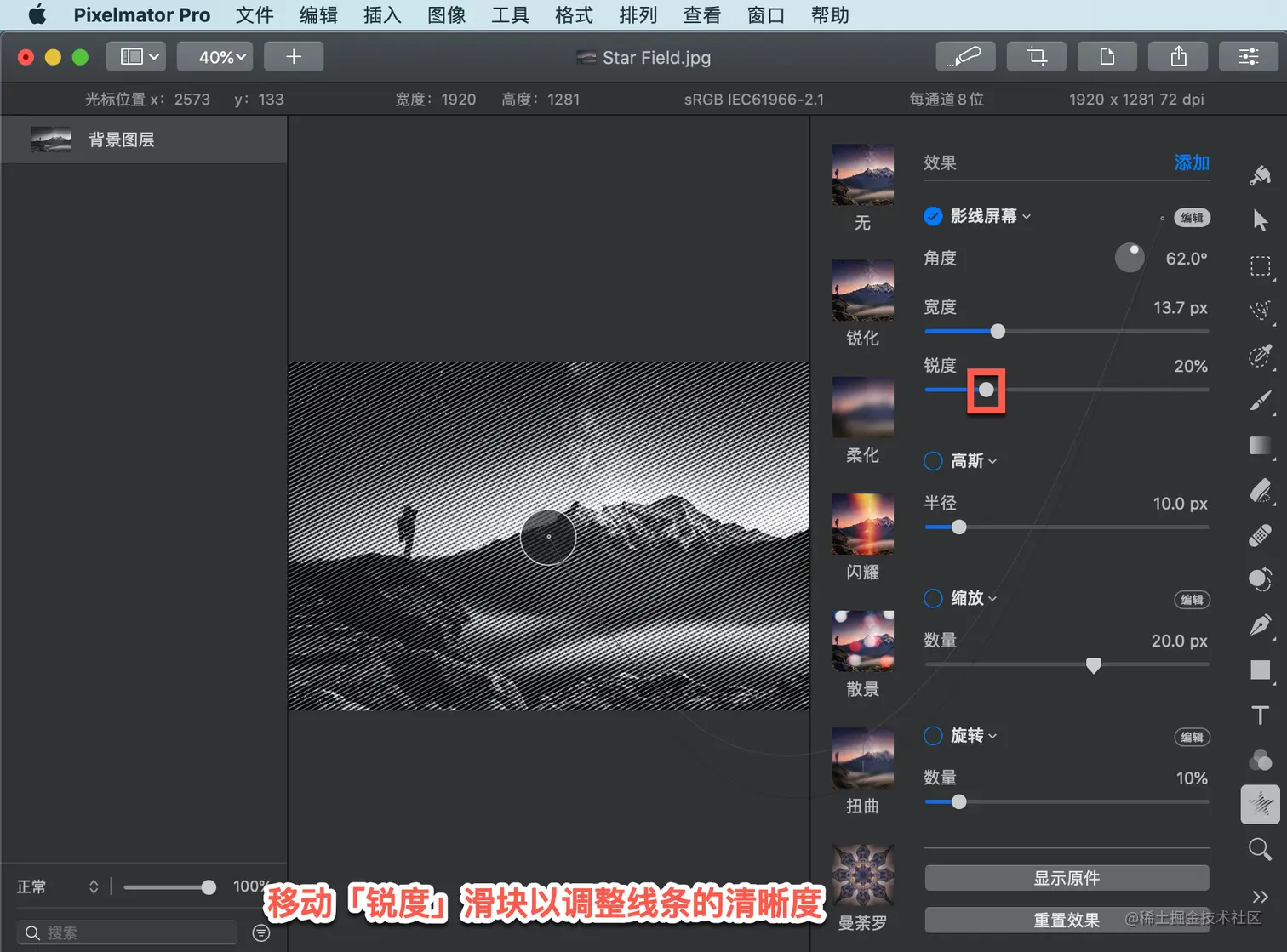Click the 宽度 slider handle
The image size is (1287, 952).
coord(998,331)
